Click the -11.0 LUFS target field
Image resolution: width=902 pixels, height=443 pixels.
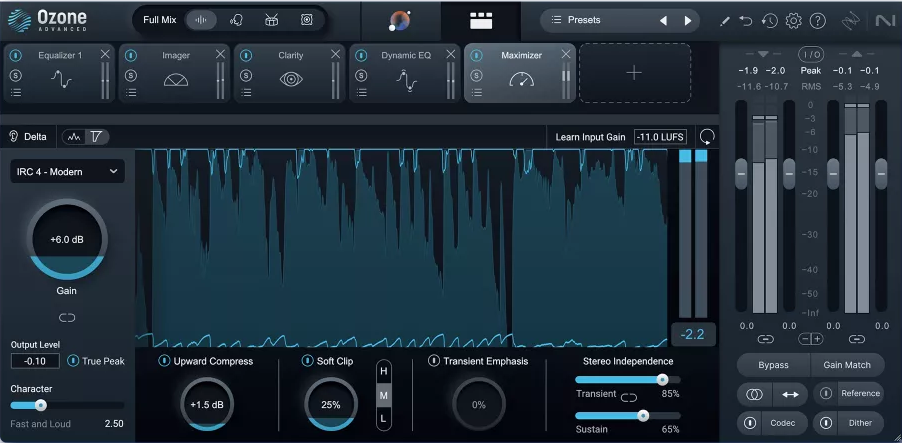click(660, 137)
